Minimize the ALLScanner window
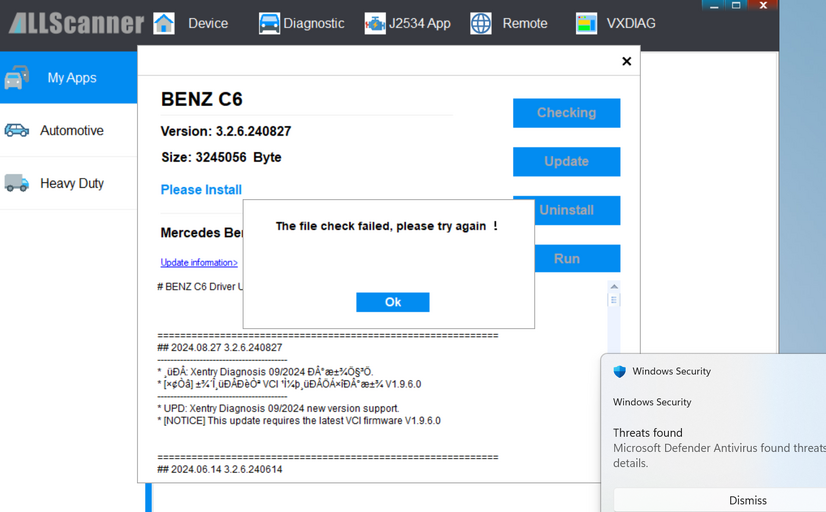This screenshot has height=512, width=826. pos(714,5)
